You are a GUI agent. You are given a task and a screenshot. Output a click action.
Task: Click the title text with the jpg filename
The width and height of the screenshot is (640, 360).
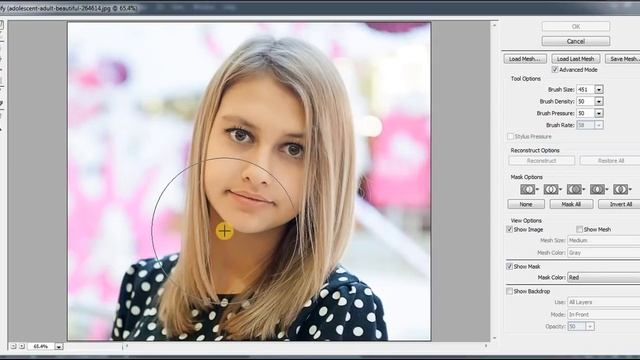(69, 8)
